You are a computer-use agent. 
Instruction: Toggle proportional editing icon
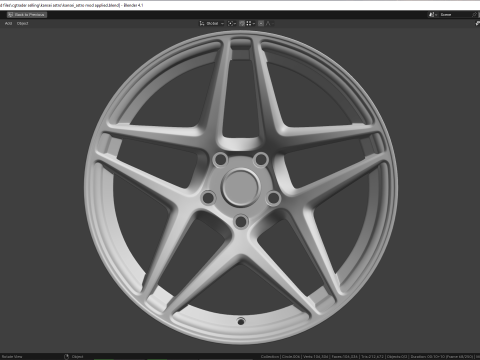pyautogui.click(x=261, y=23)
